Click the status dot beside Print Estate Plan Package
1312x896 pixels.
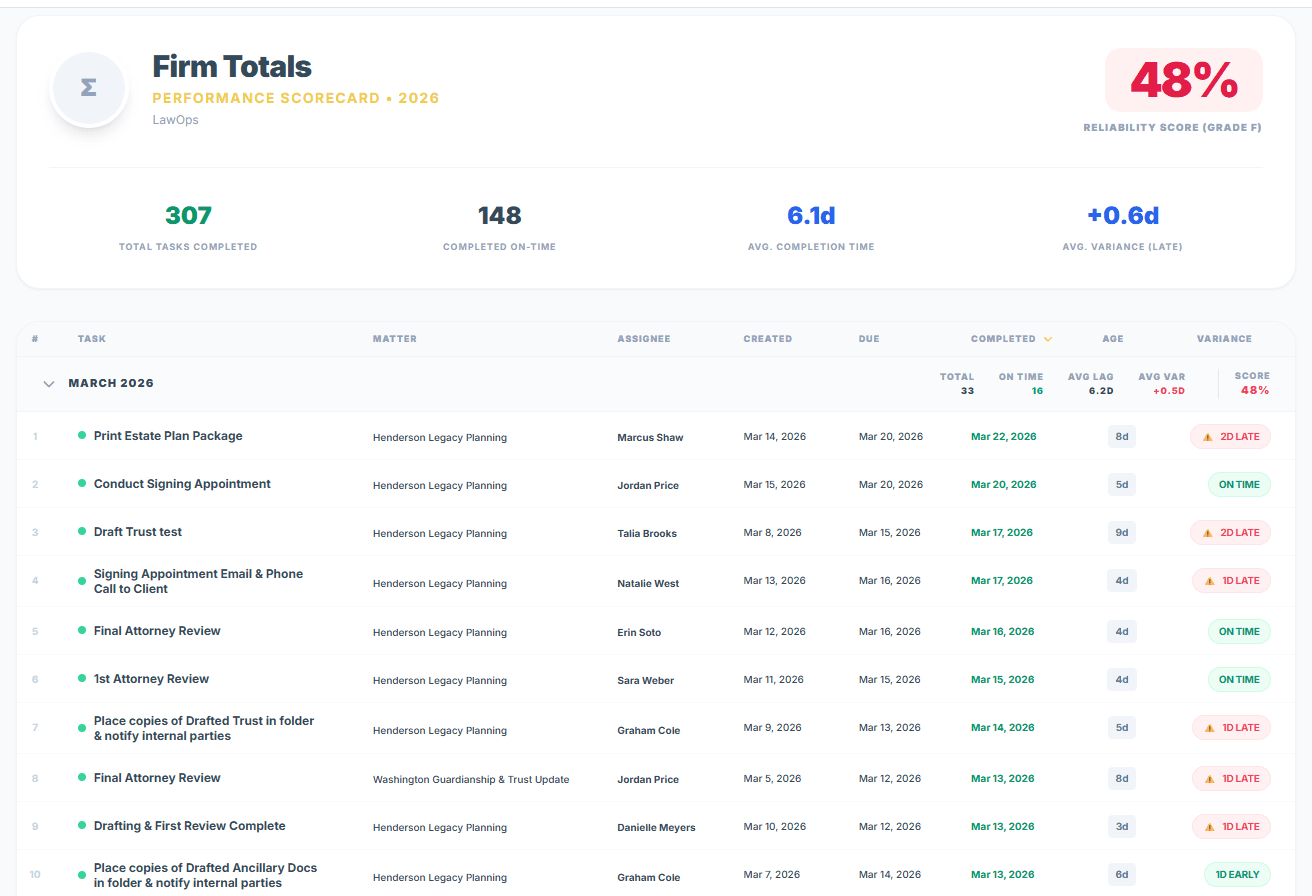(x=82, y=436)
